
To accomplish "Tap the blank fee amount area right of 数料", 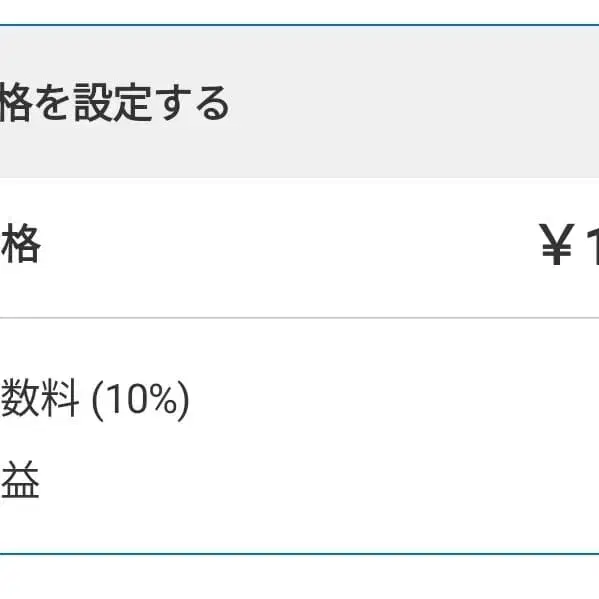I will click(393, 399).
